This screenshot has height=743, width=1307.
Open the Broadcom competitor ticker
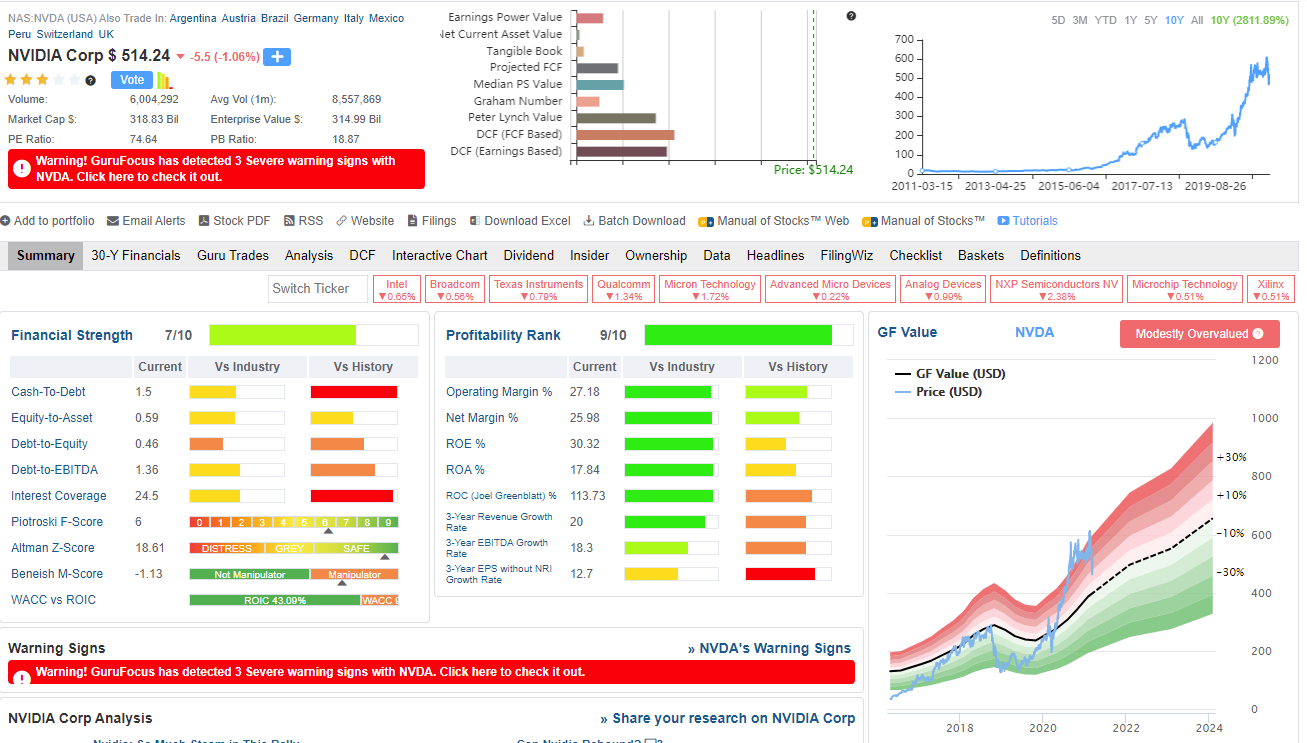click(x=455, y=290)
